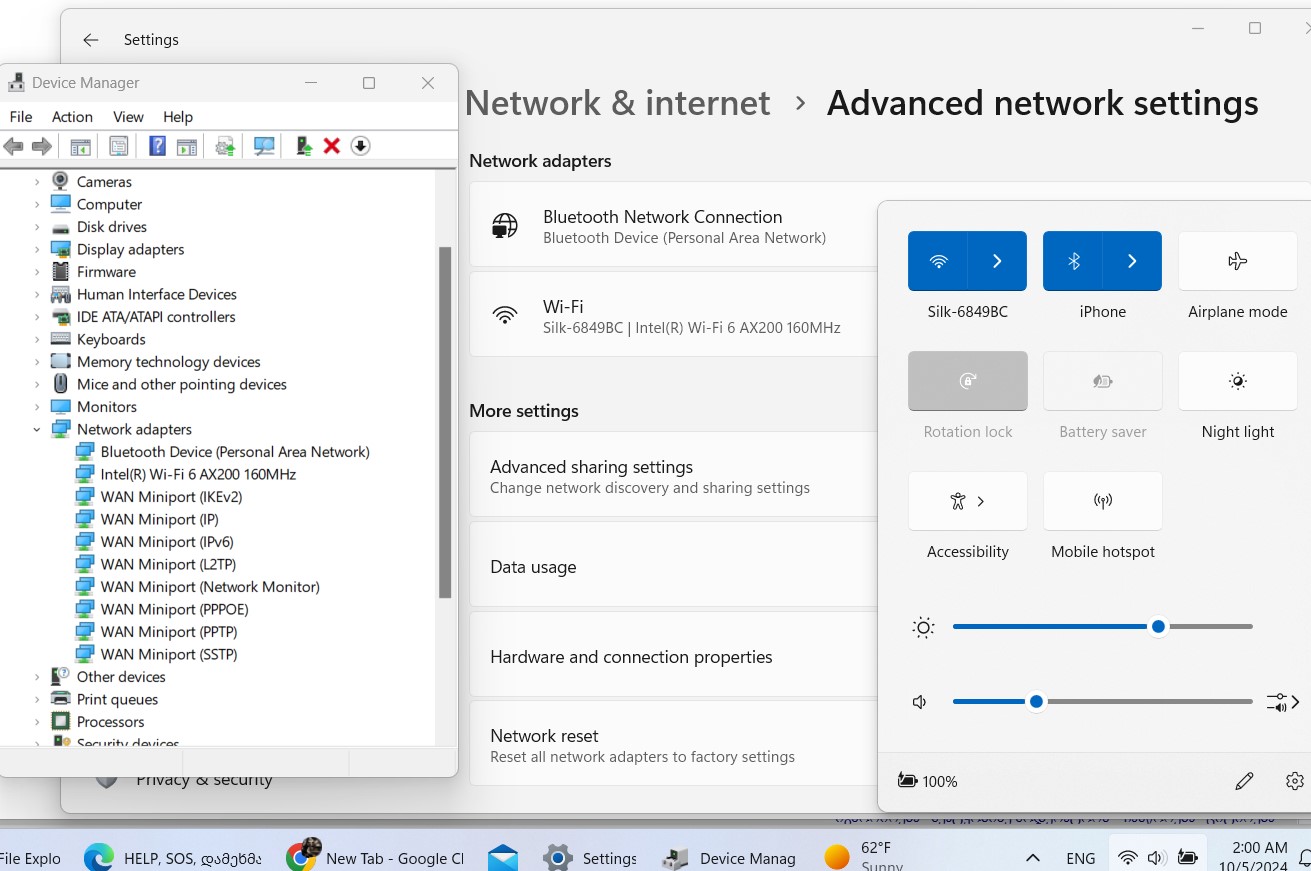
Task: Open the Edit quick settings pencil icon
Action: 1244,781
